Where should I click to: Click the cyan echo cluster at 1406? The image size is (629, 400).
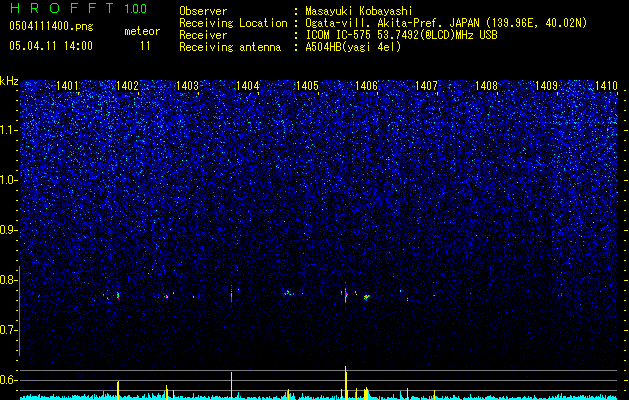366,297
